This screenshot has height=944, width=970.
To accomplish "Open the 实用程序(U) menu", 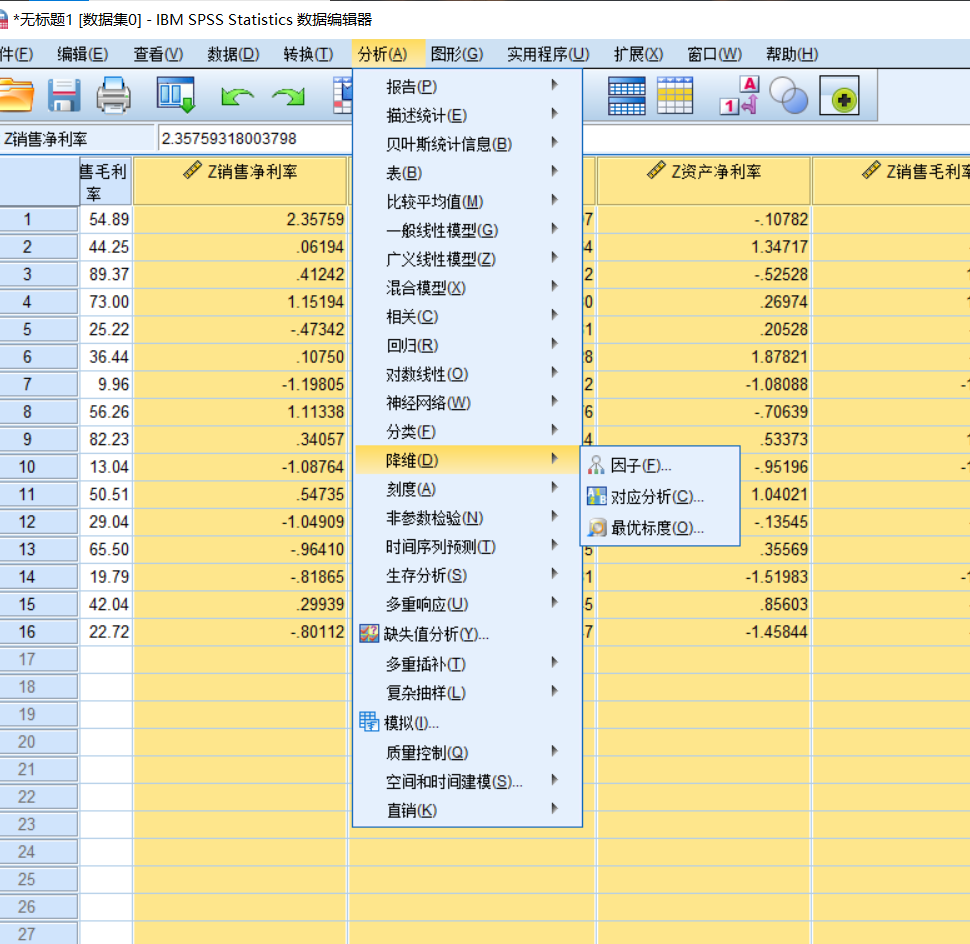I will (548, 54).
